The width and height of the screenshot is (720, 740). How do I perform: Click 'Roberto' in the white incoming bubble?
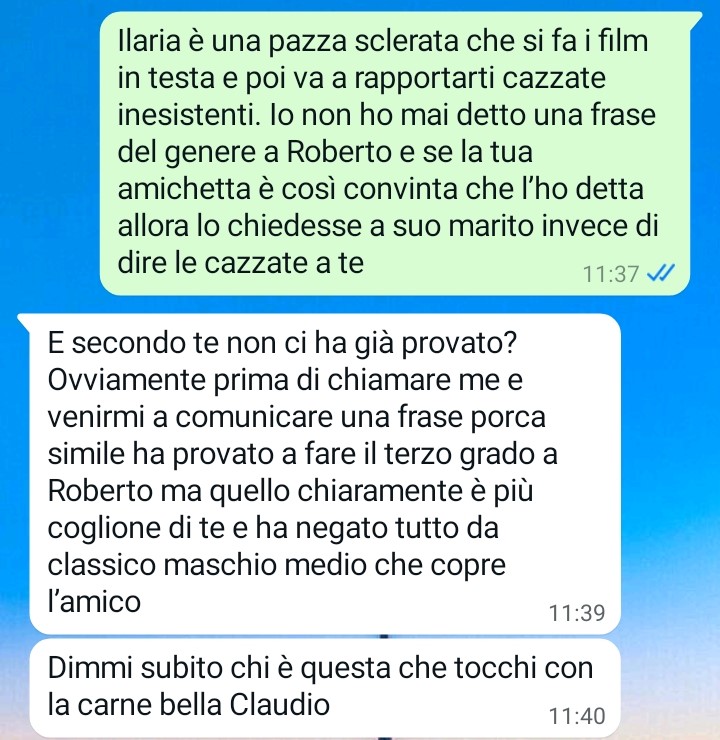100,491
